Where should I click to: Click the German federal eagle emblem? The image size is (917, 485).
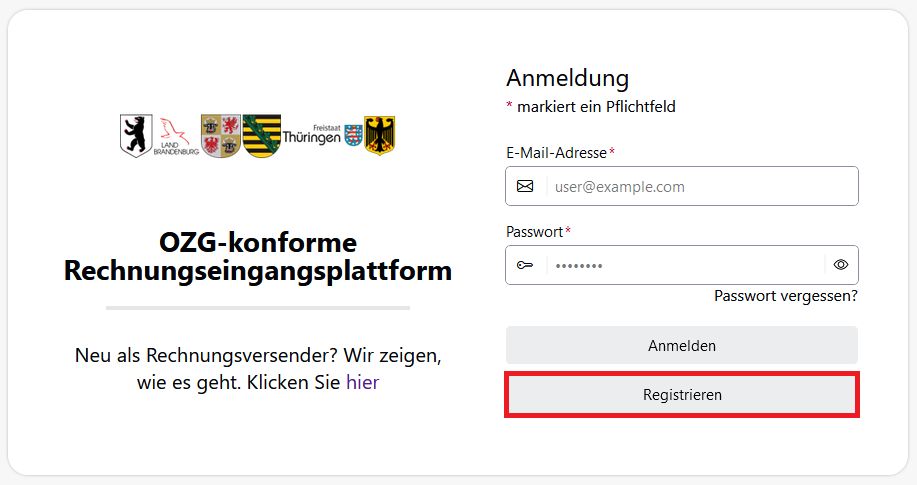point(380,135)
